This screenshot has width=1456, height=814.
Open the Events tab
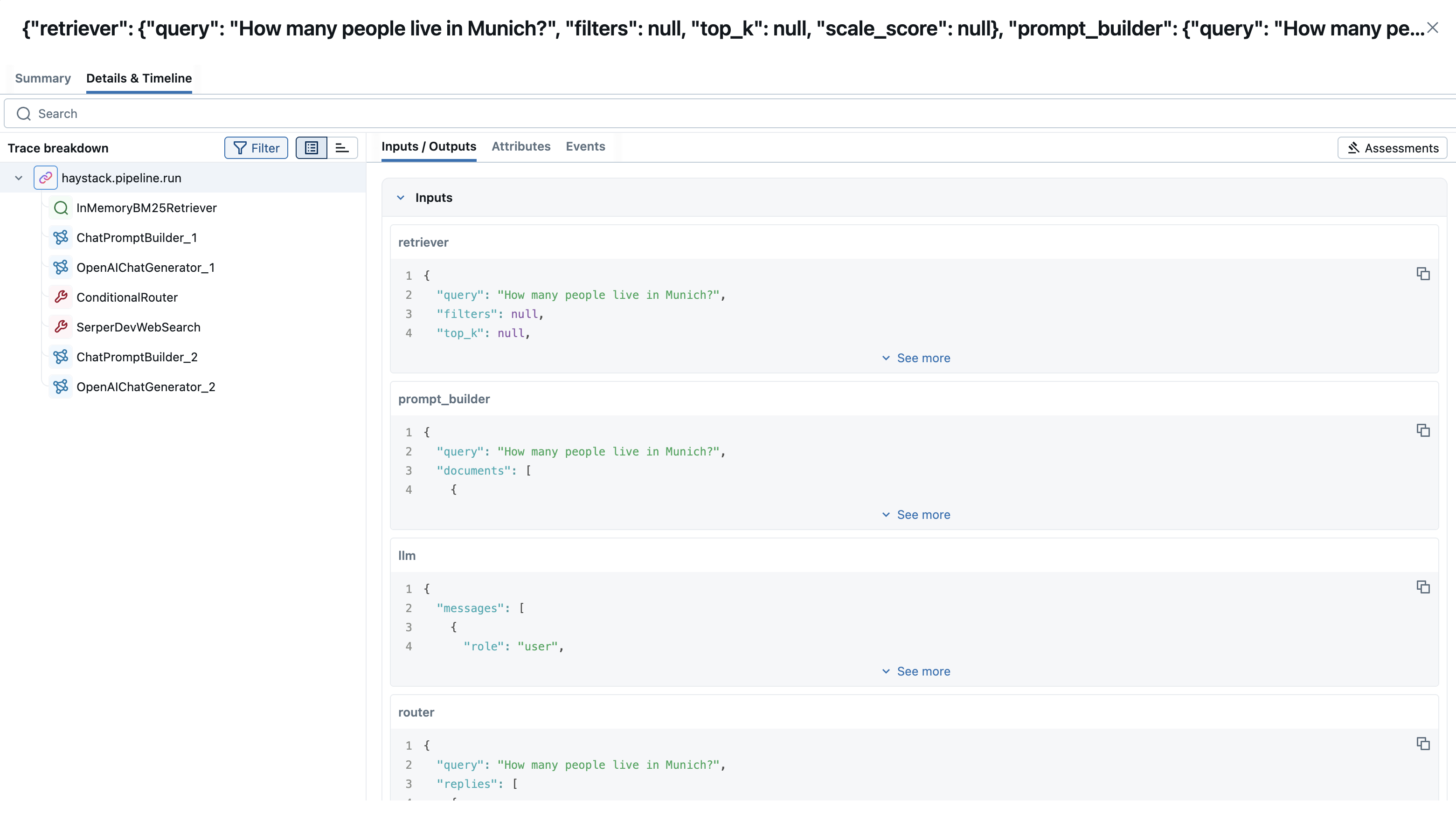pyautogui.click(x=585, y=146)
